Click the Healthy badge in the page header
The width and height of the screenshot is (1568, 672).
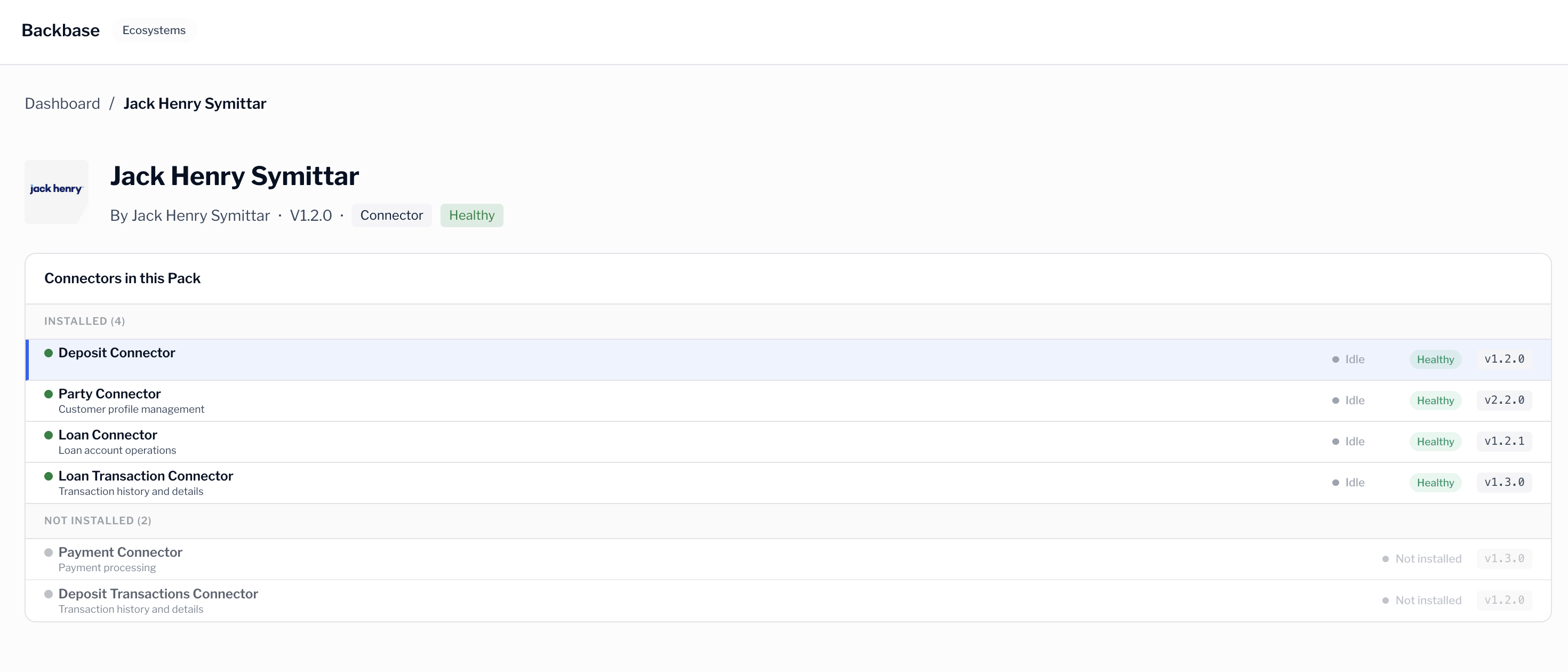pos(472,215)
